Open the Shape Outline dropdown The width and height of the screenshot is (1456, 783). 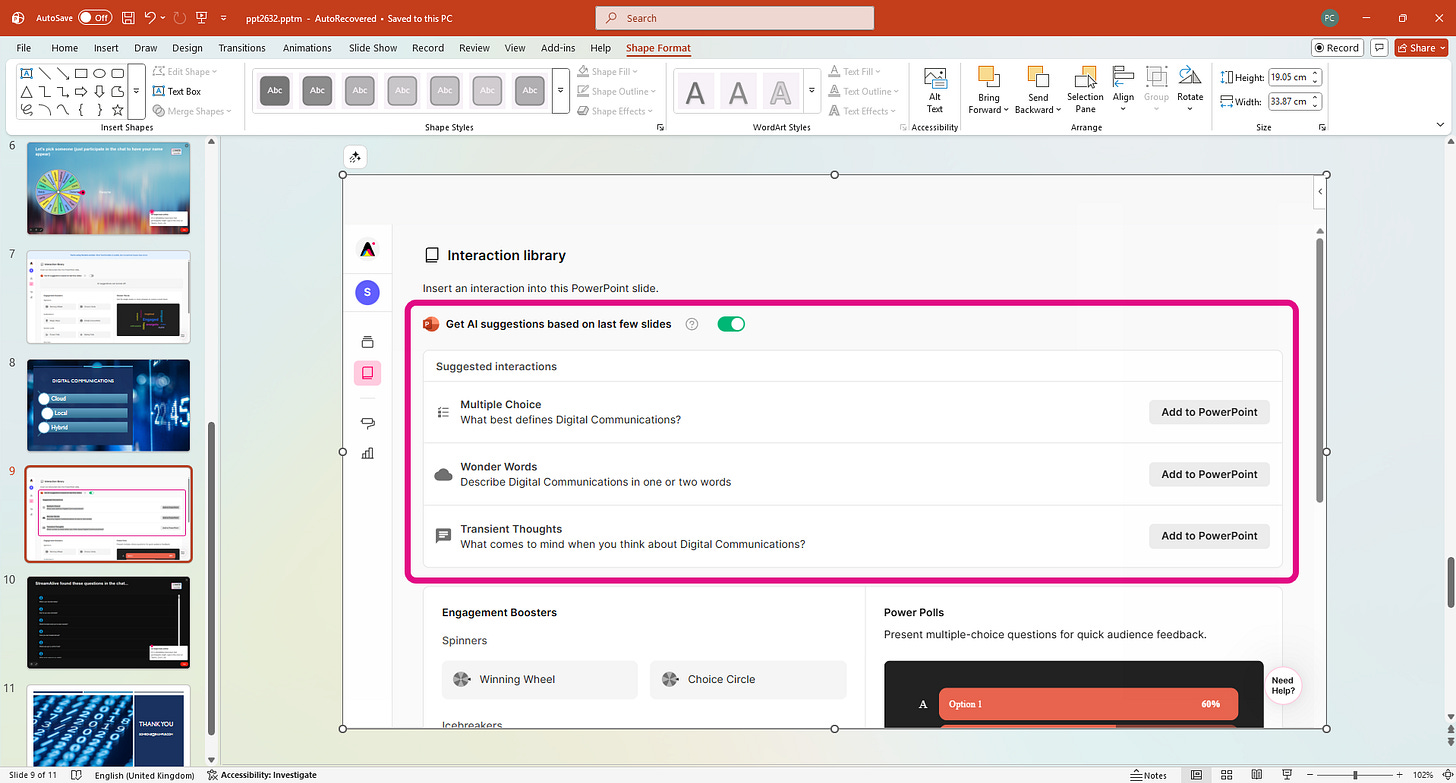coord(616,91)
